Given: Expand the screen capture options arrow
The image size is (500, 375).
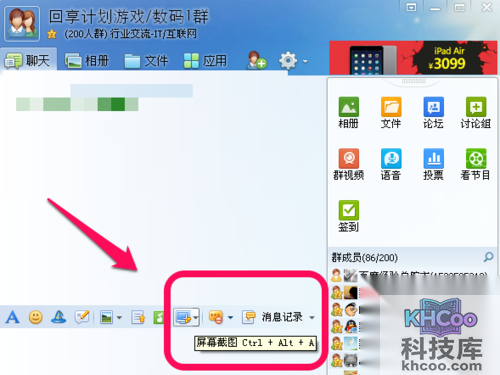Looking at the screenshot, I should pos(196,317).
